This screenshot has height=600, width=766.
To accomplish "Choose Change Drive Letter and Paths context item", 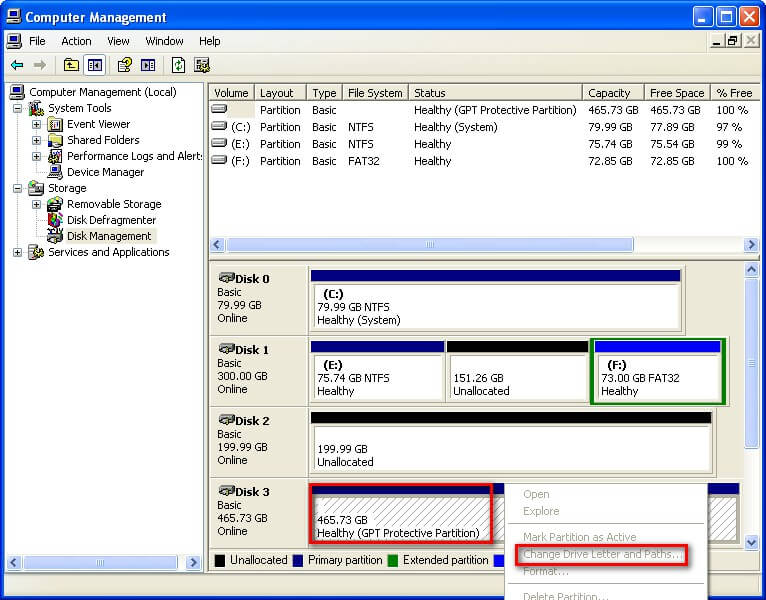I will (601, 555).
